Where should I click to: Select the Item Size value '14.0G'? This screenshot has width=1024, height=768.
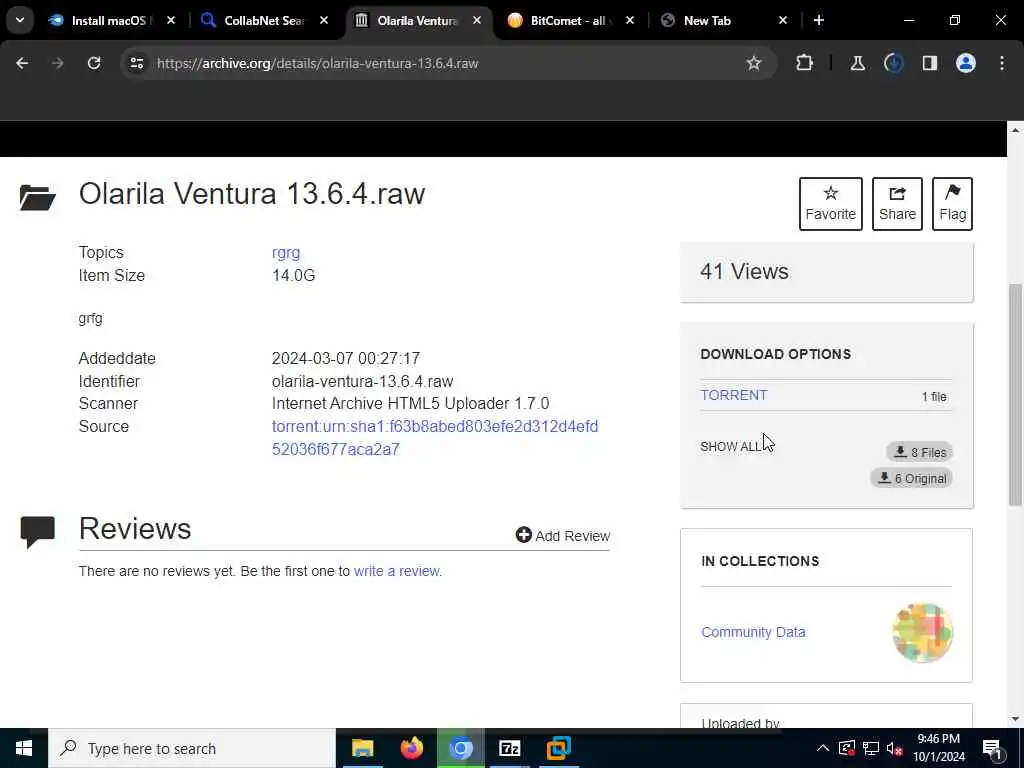coord(293,276)
